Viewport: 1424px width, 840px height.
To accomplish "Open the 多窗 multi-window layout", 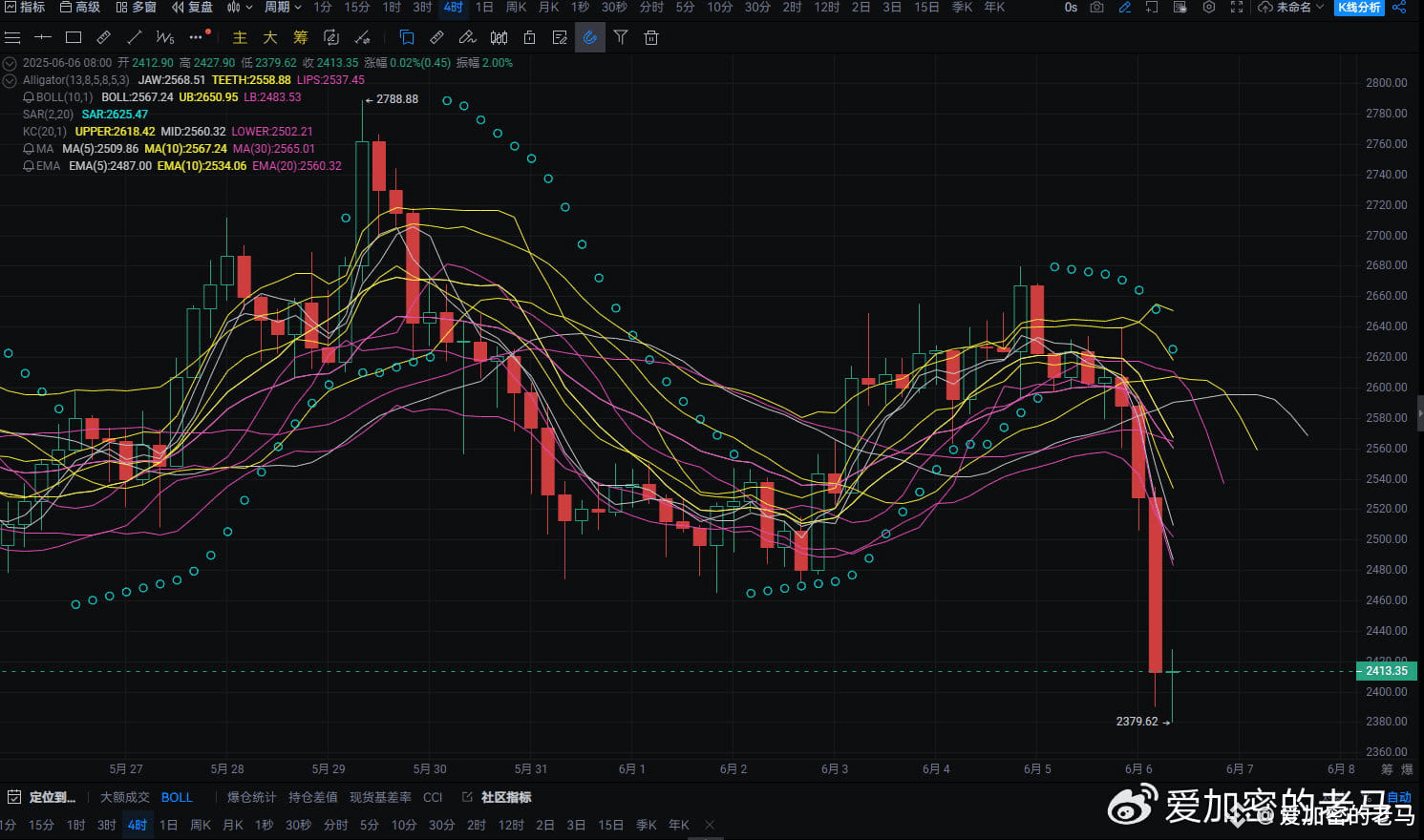I will pos(136,7).
